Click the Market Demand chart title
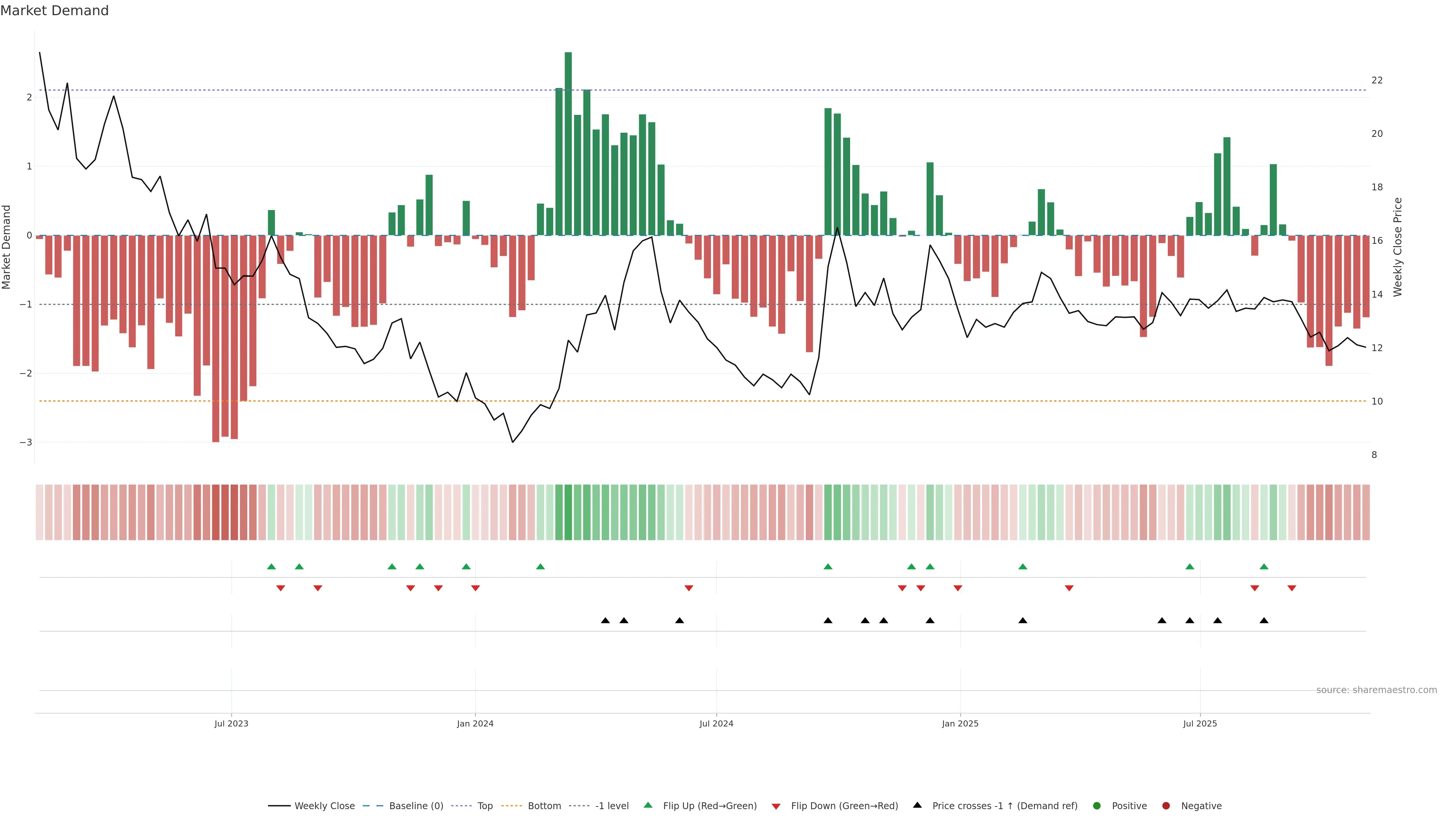 coord(54,11)
